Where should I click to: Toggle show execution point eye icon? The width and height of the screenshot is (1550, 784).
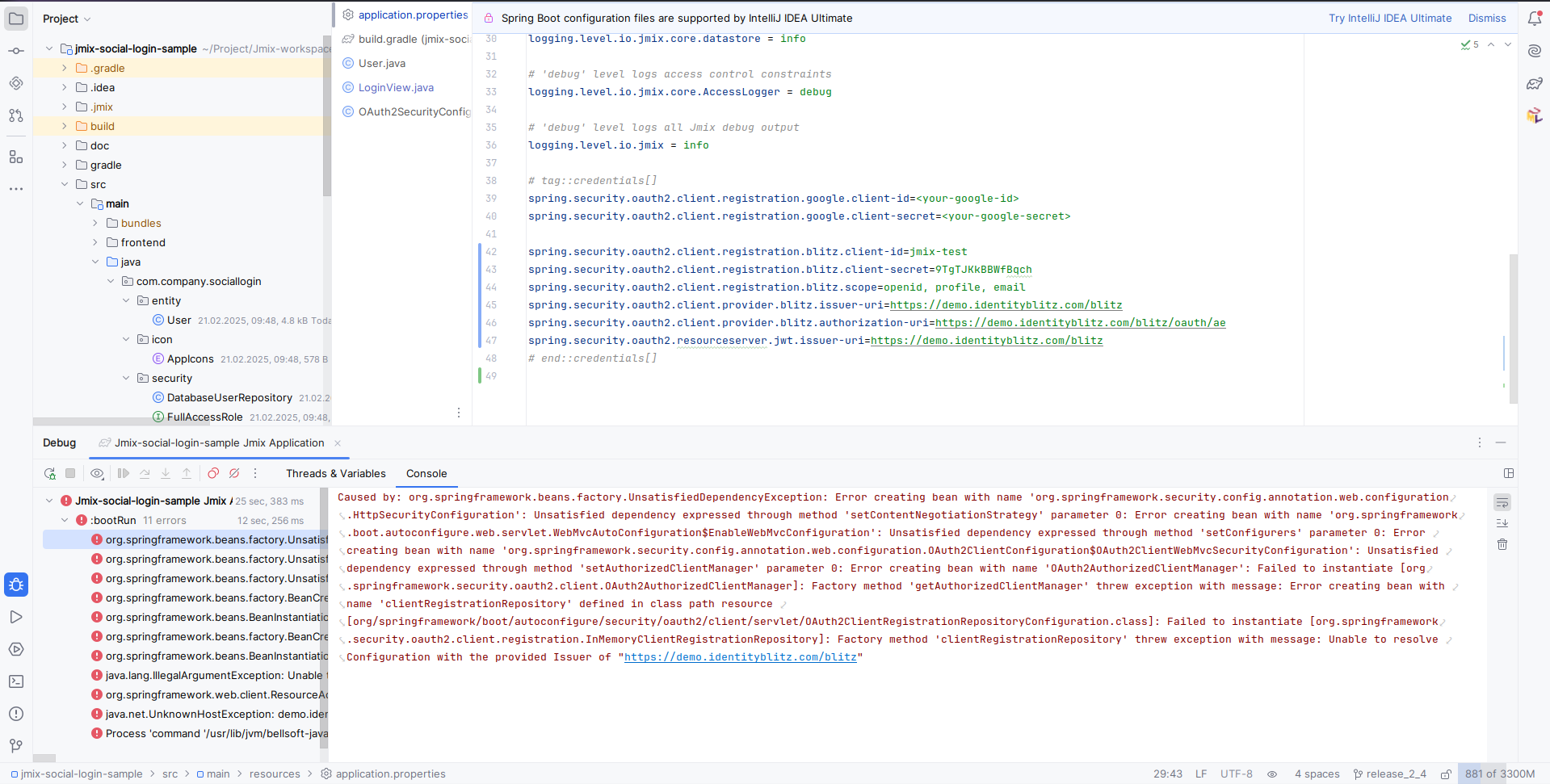click(97, 474)
